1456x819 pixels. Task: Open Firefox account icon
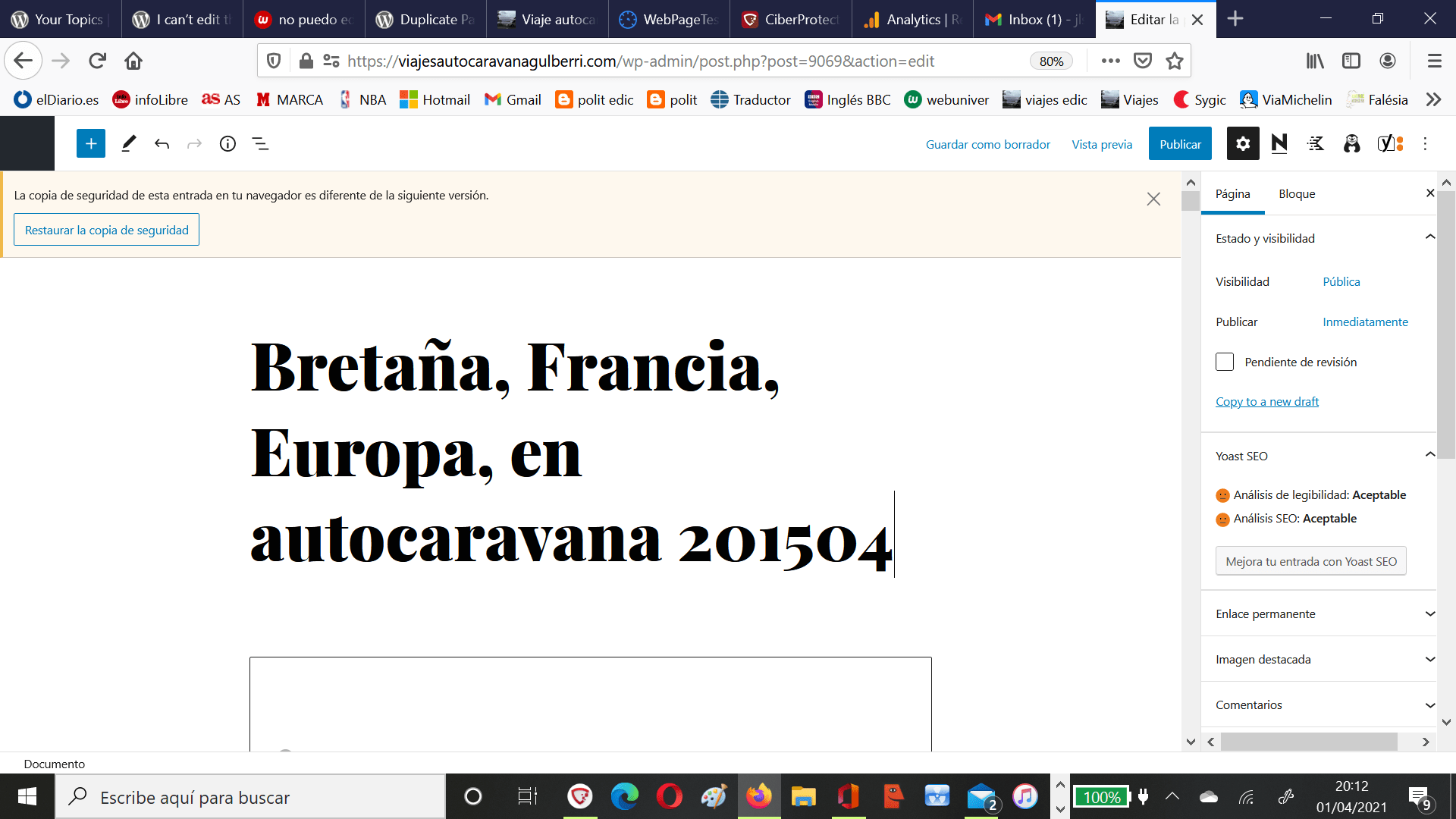pos(1388,61)
